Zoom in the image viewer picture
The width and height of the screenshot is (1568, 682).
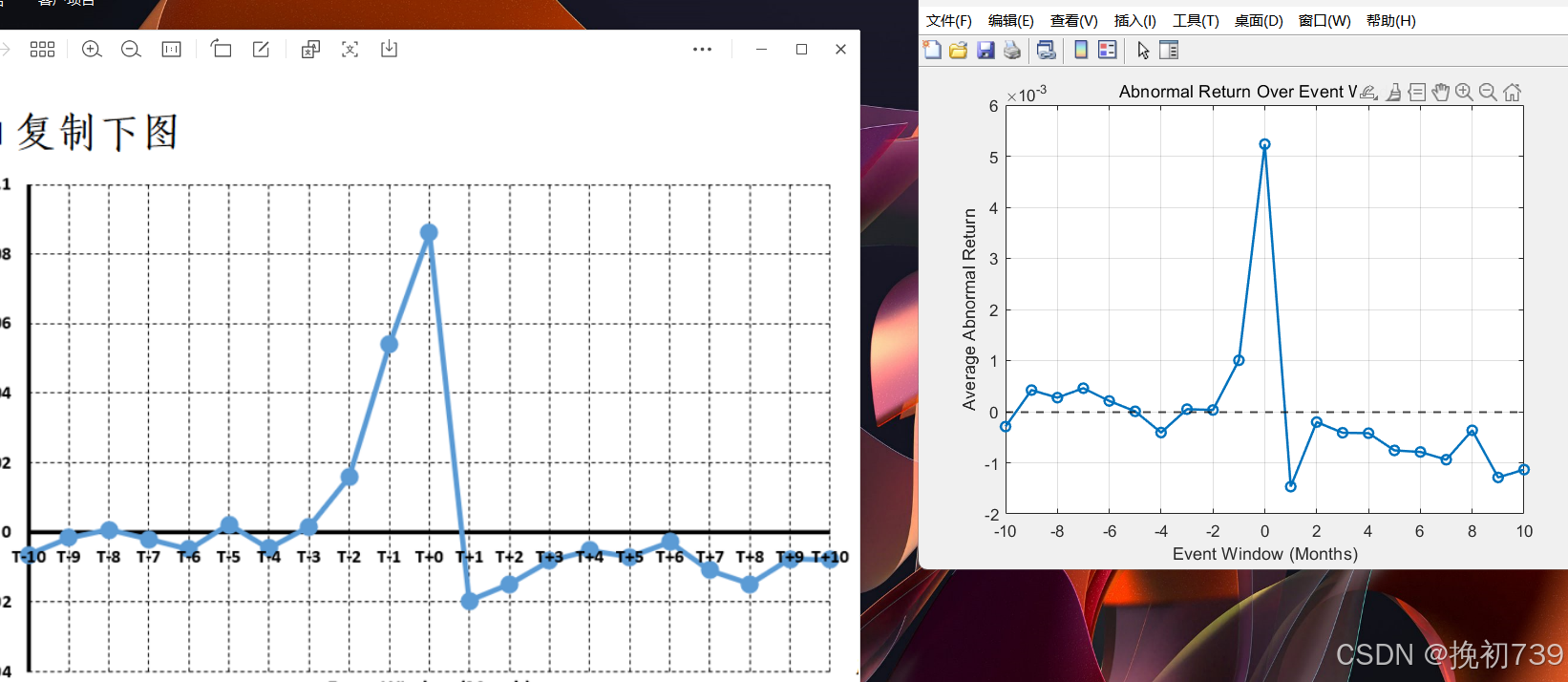click(x=92, y=50)
